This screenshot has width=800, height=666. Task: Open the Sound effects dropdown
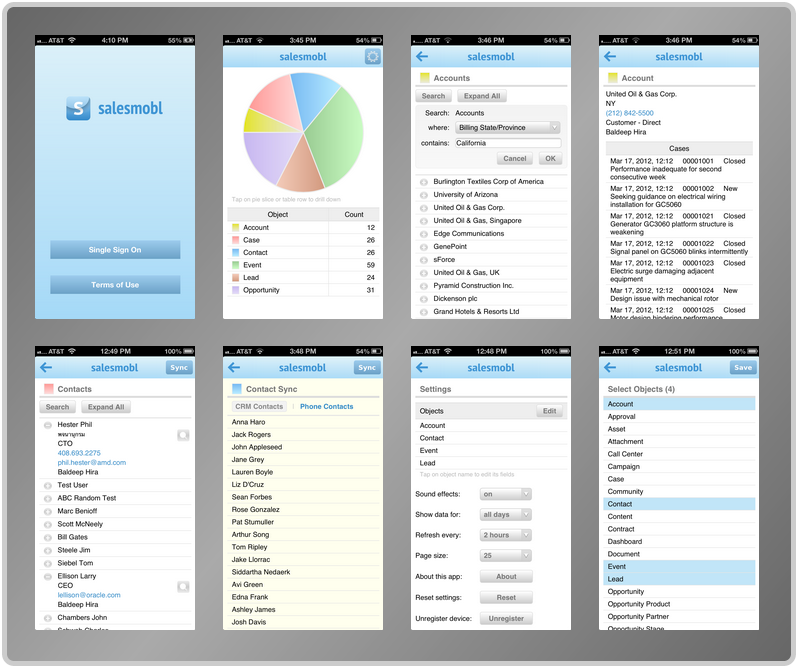(506, 494)
